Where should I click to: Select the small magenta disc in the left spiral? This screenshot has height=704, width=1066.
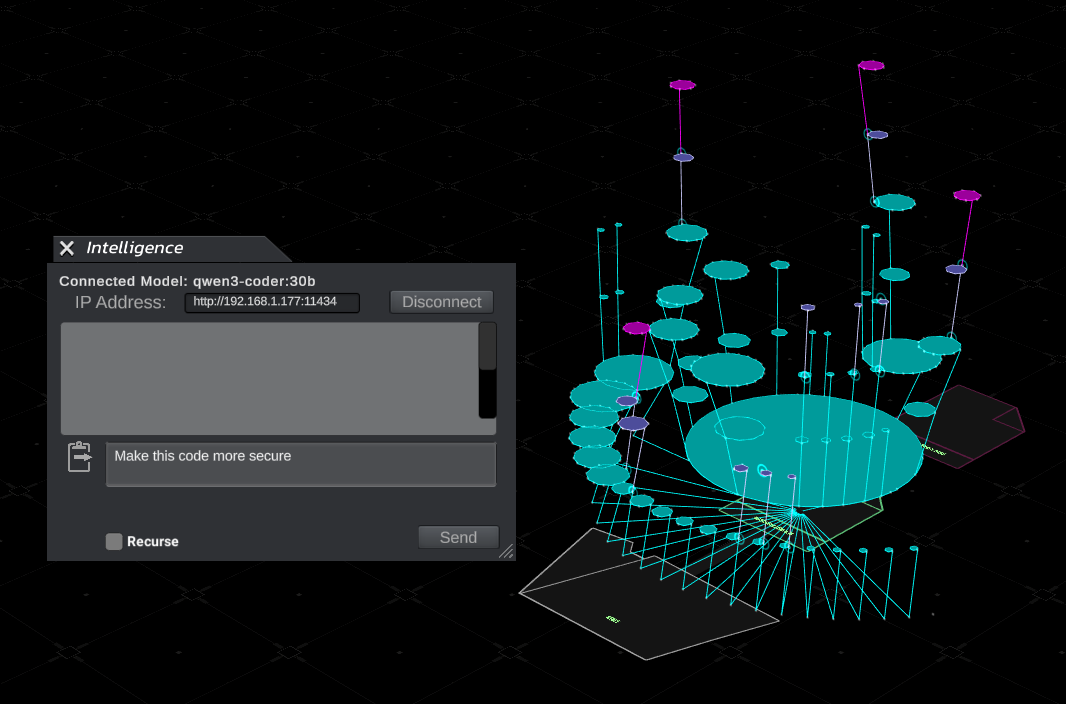click(x=634, y=327)
